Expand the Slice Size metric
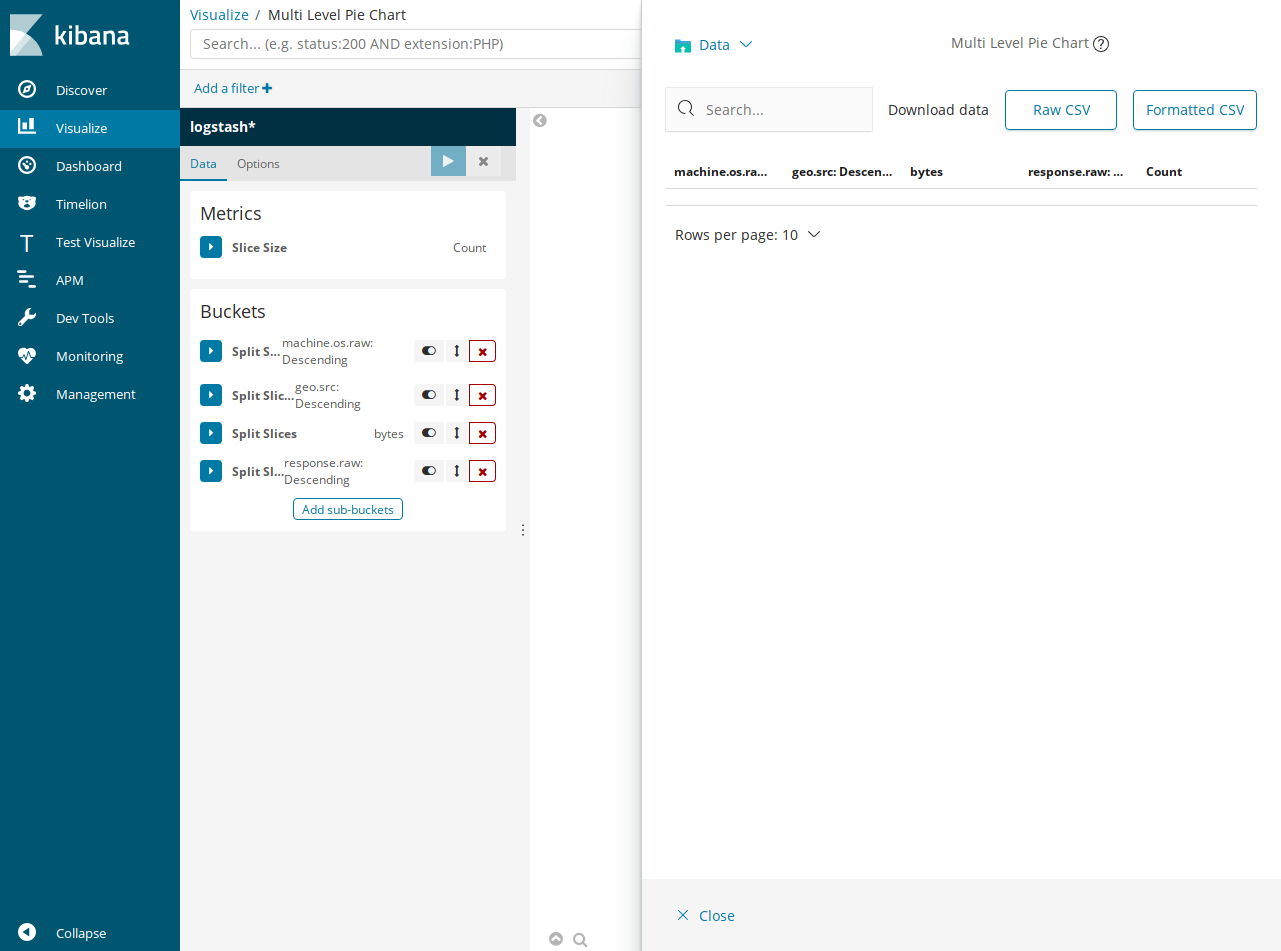This screenshot has height=951, width=1281. tap(211, 247)
